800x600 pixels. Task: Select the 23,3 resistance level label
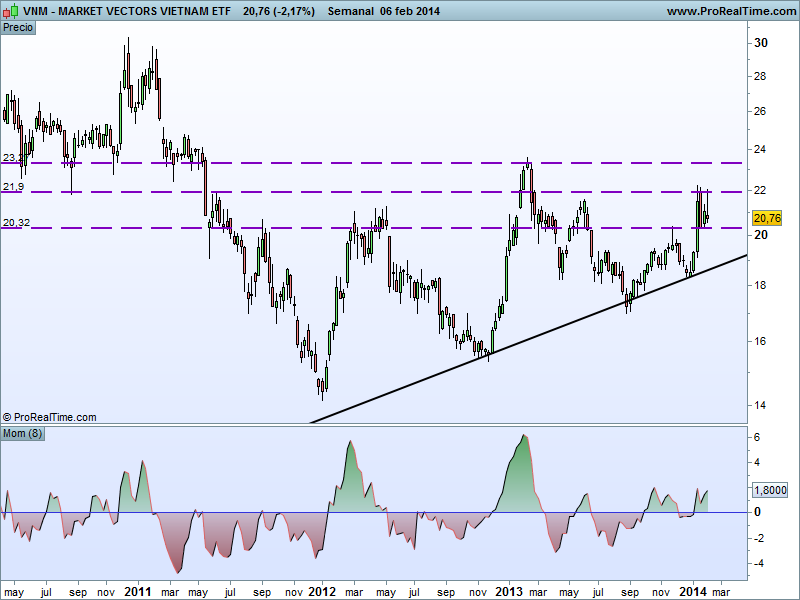coord(11,158)
